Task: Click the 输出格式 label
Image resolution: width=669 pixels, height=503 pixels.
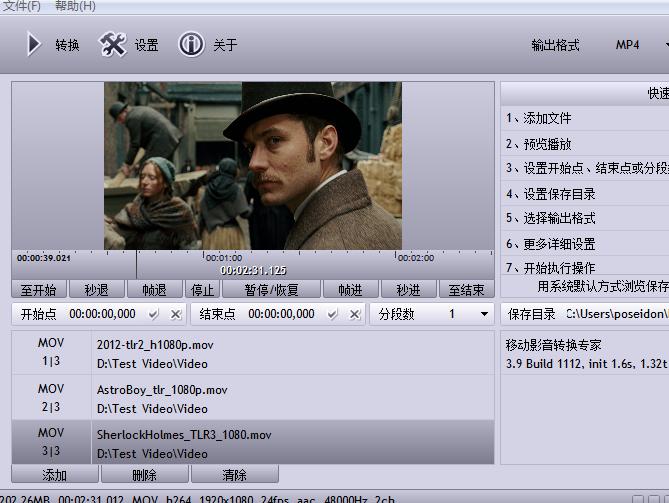Action: (x=556, y=45)
